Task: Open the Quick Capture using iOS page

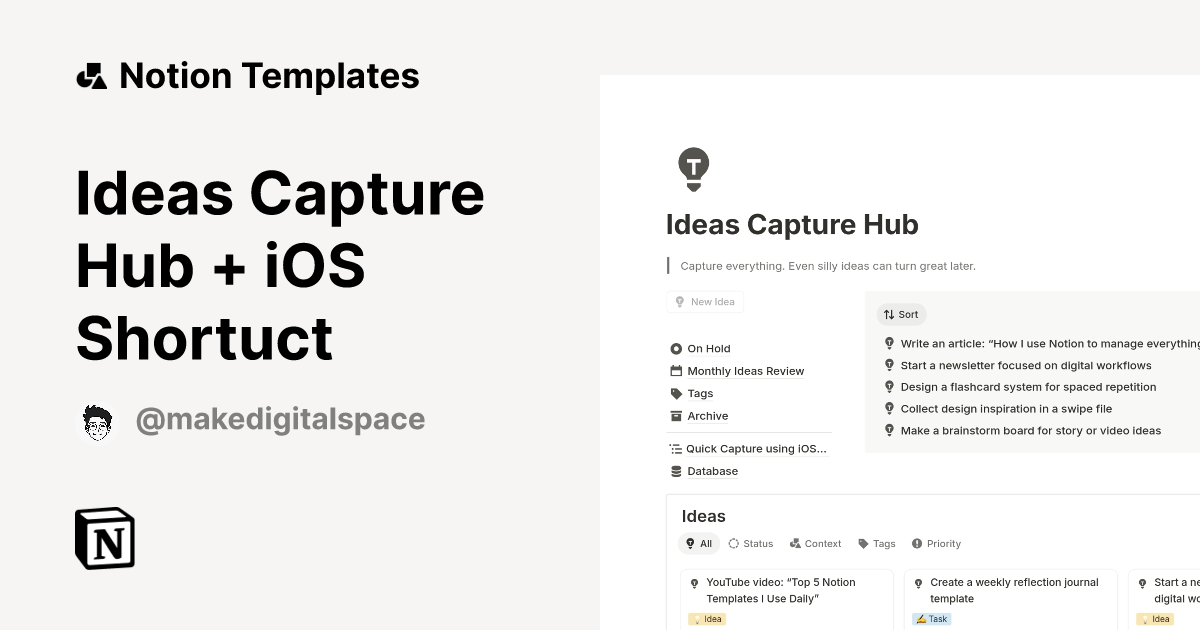Action: tap(756, 448)
